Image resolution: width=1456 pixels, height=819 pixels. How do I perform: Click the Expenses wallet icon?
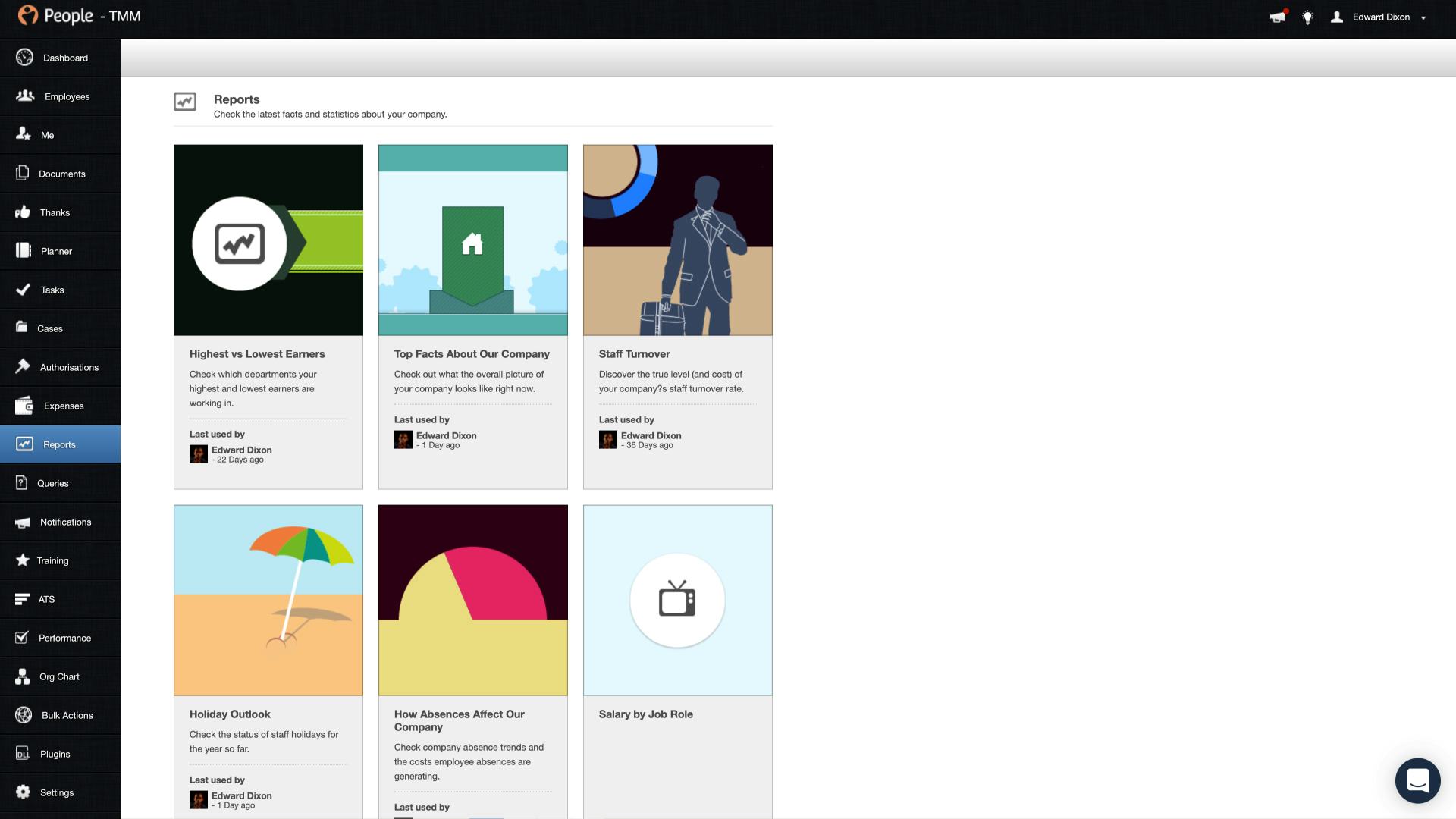[24, 406]
